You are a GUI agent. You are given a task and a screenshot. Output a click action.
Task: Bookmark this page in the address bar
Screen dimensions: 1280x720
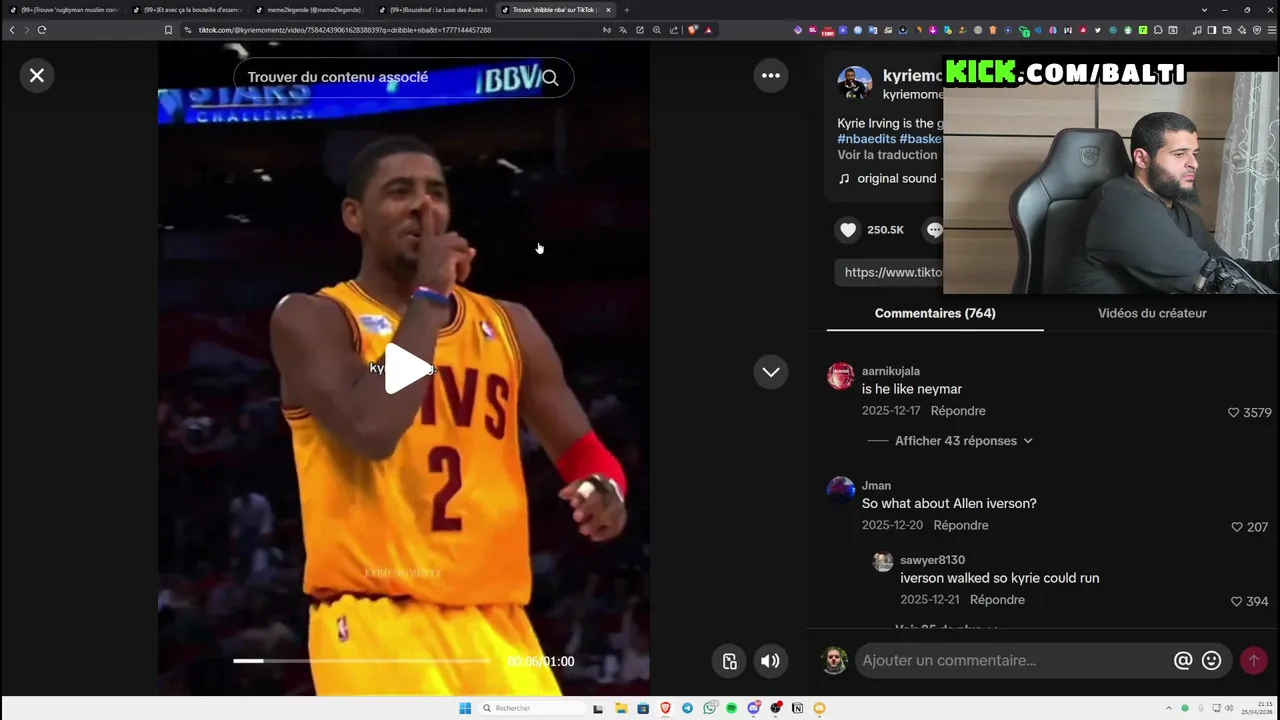pyautogui.click(x=168, y=30)
